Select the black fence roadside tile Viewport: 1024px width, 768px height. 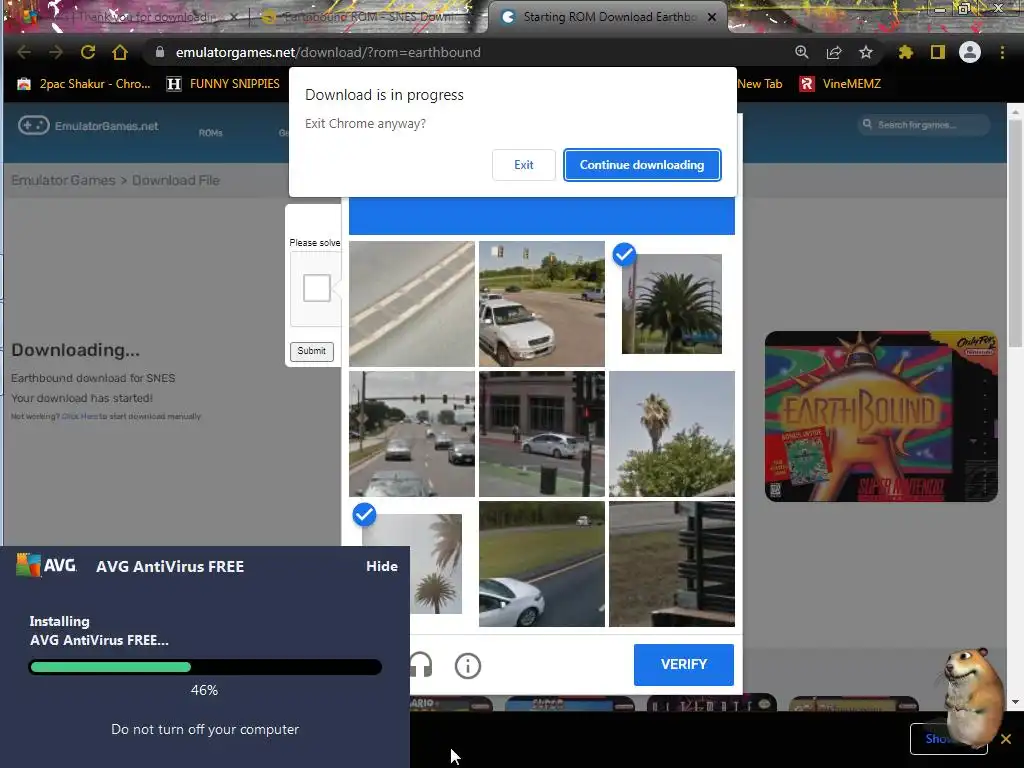tap(671, 564)
